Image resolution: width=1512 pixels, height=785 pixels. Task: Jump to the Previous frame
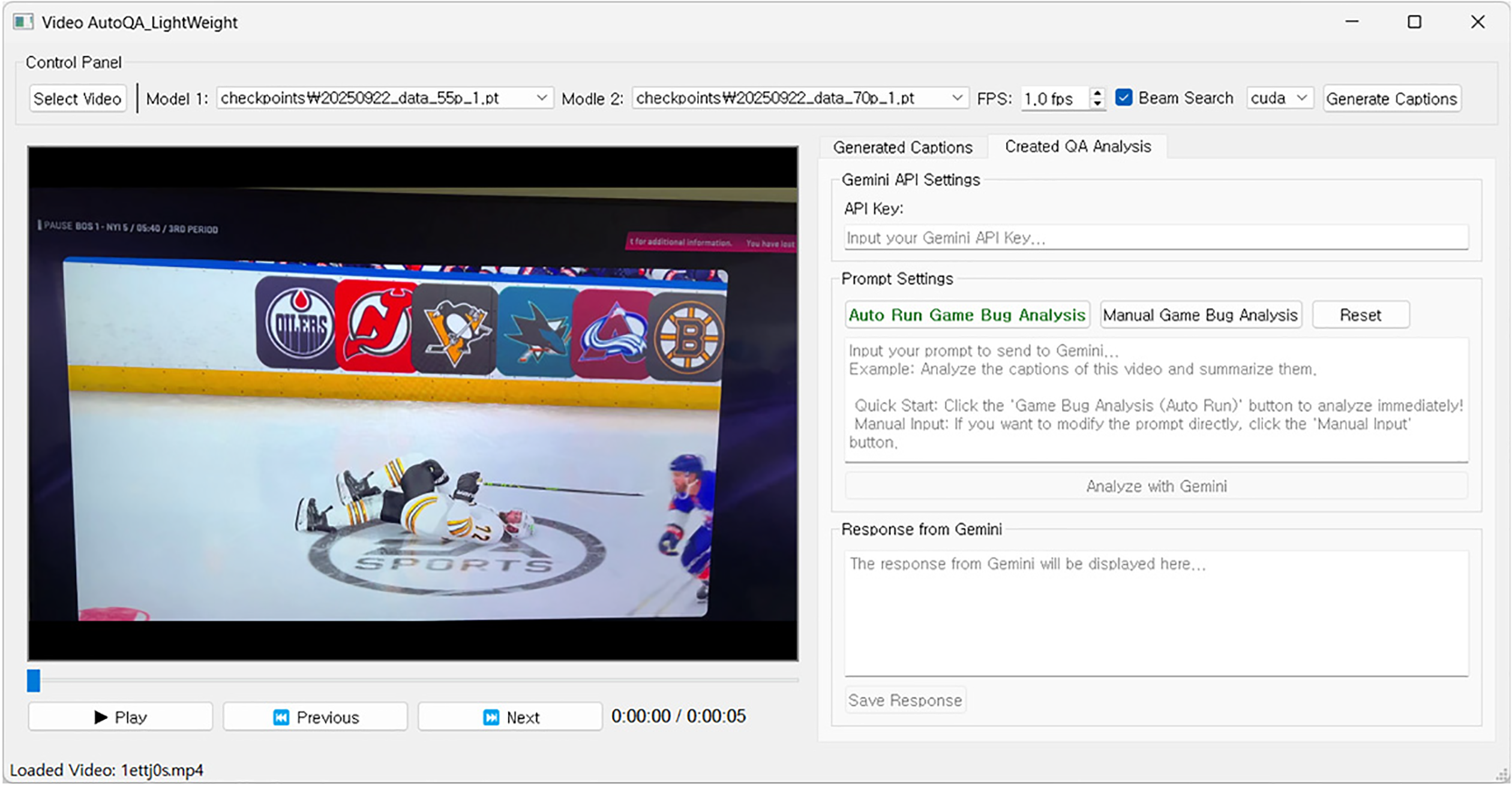coord(316,717)
